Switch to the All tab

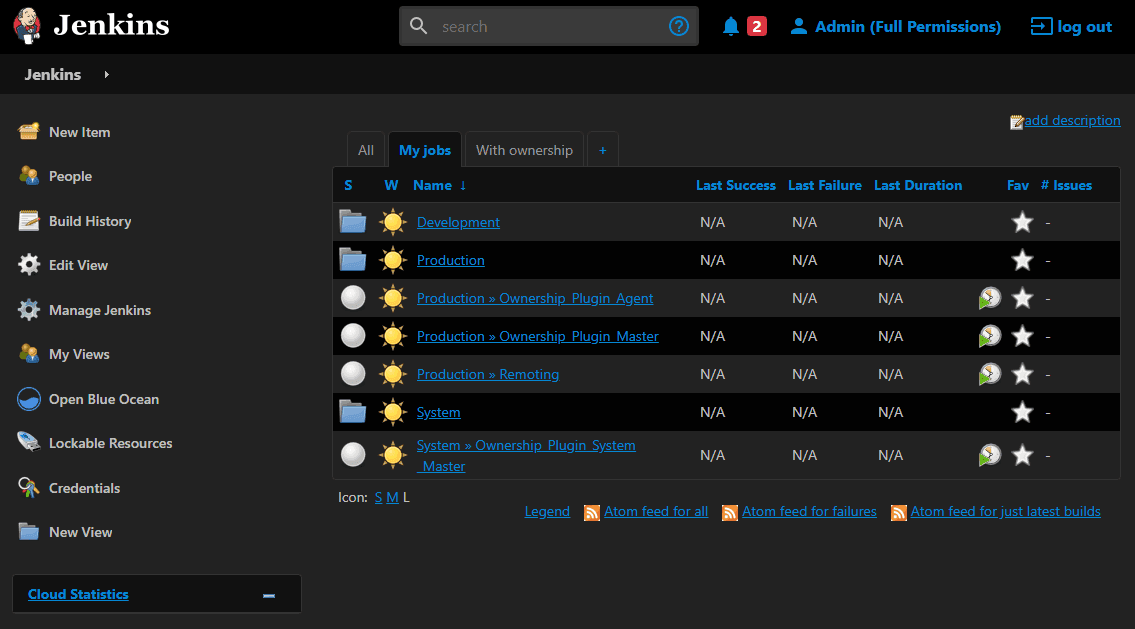(366, 148)
